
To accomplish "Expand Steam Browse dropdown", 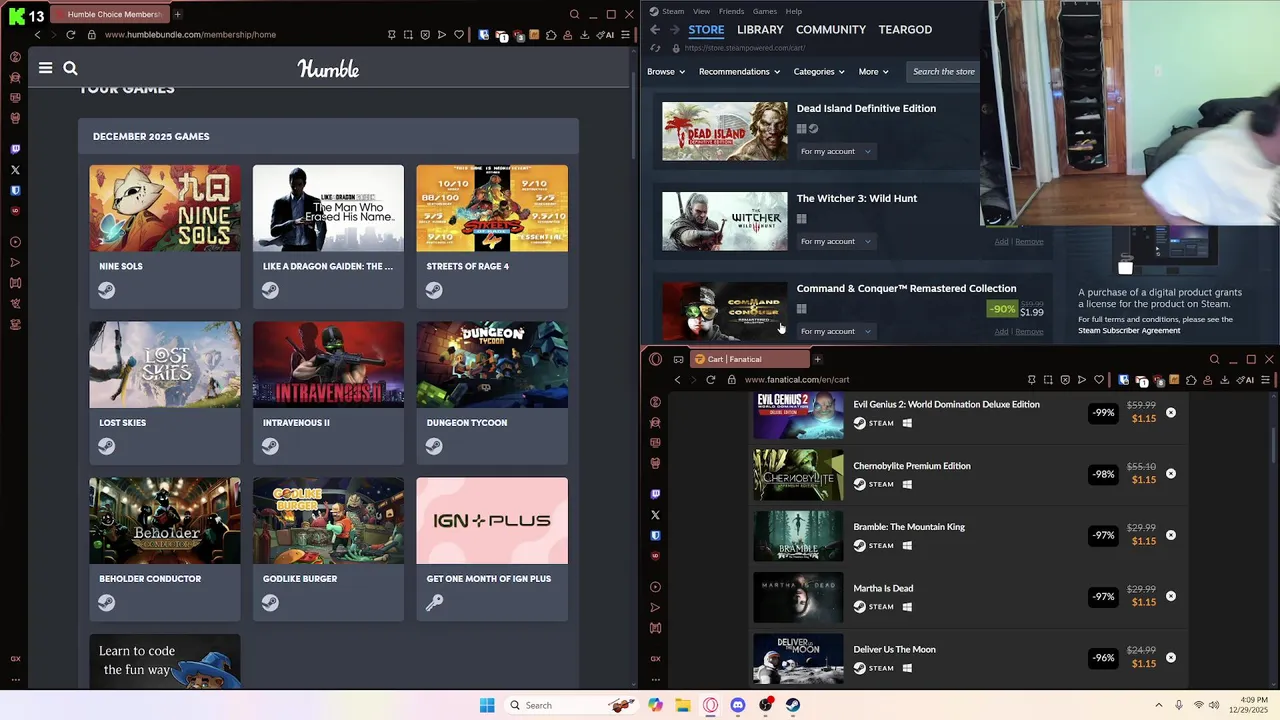I will click(x=666, y=72).
